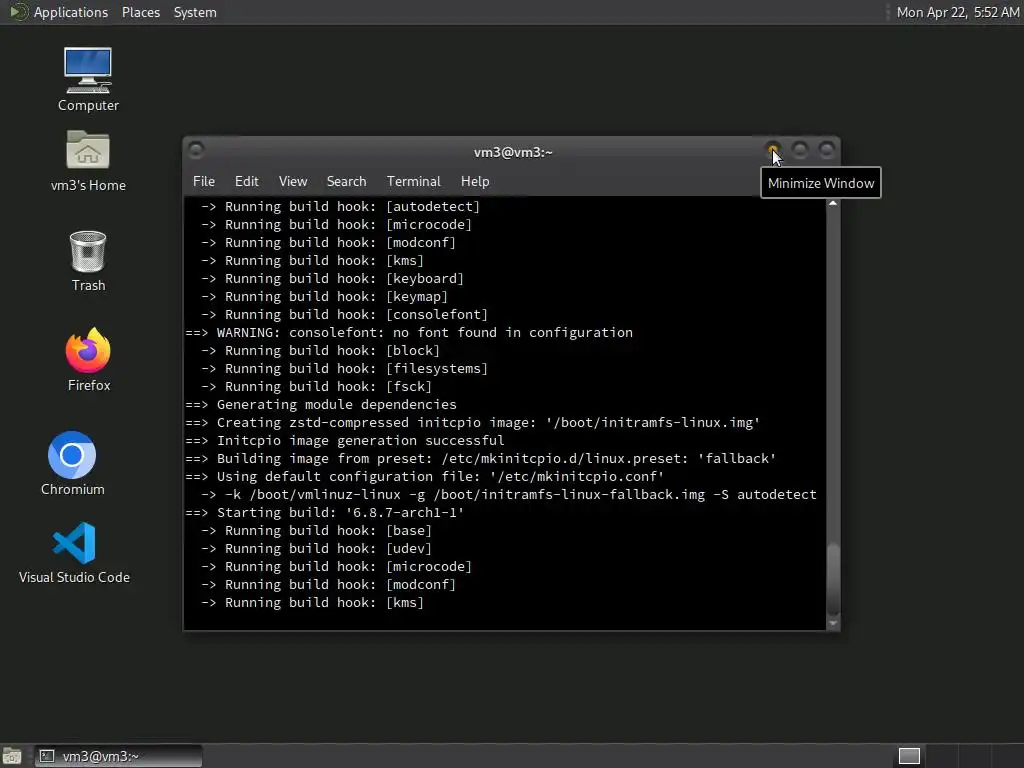Click the '[keyboard]' build hook line
The image size is (1024, 768).
pyautogui.click(x=332, y=278)
